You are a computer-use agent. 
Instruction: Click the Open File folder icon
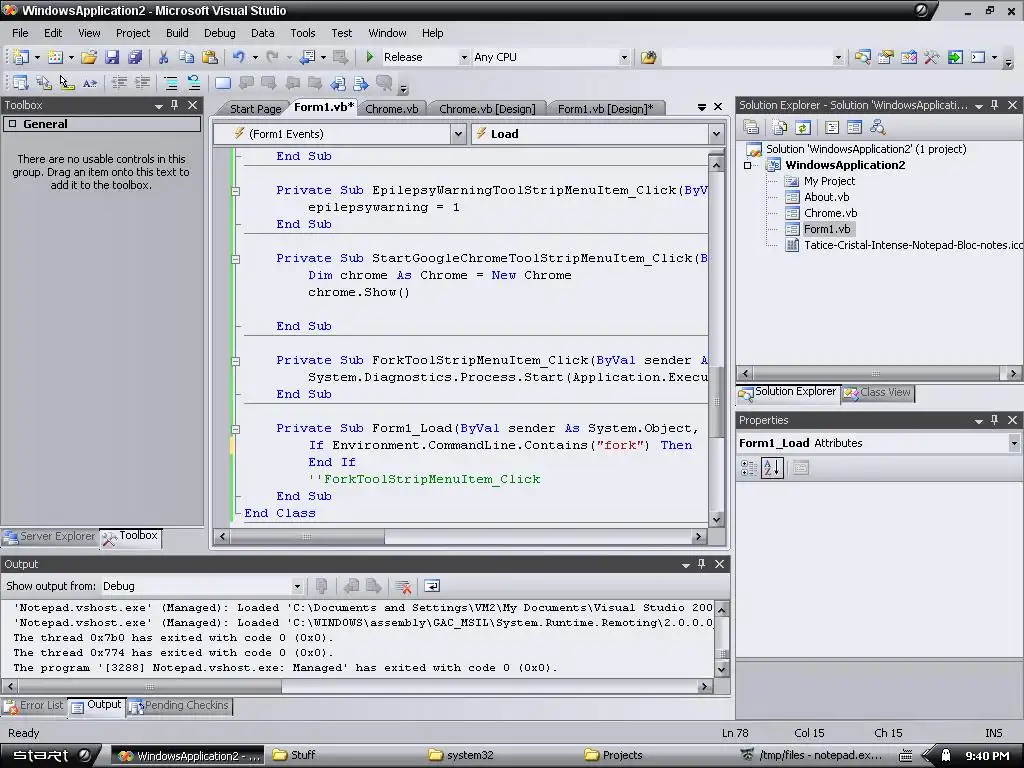click(89, 57)
